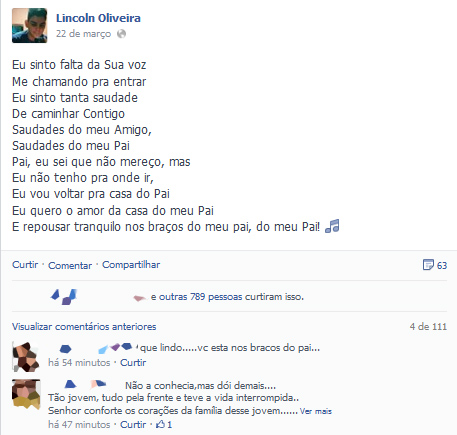The height and width of the screenshot is (435, 457).
Task: Click the blurred liker names on the post
Action: 97,296
